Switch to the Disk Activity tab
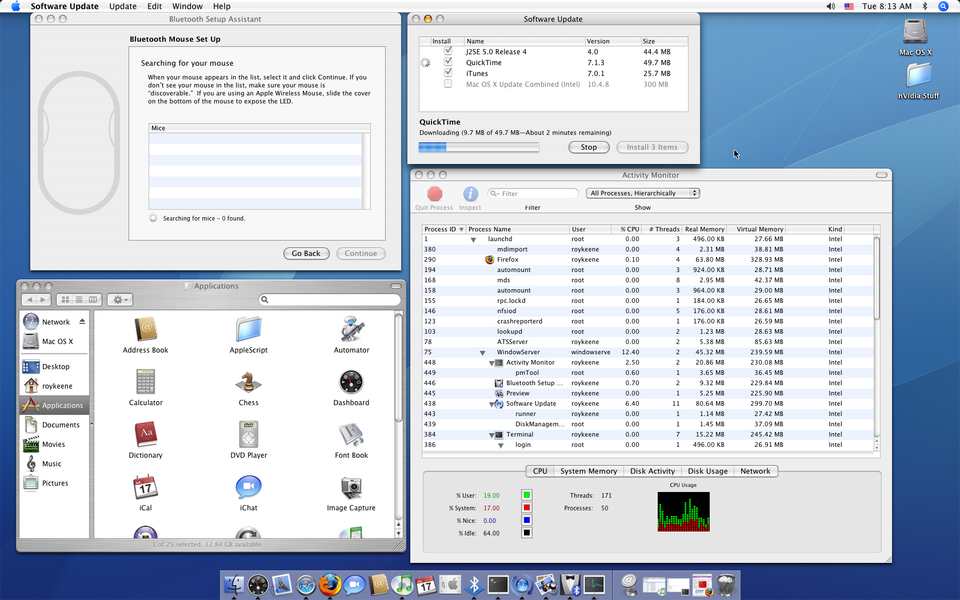Viewport: 960px width, 600px height. [652, 471]
